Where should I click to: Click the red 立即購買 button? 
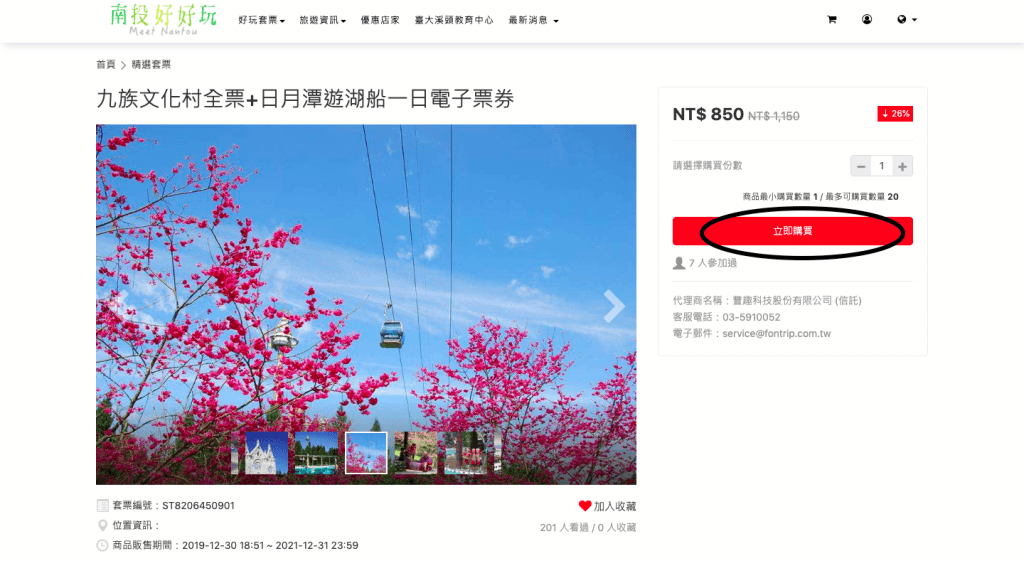(x=792, y=231)
